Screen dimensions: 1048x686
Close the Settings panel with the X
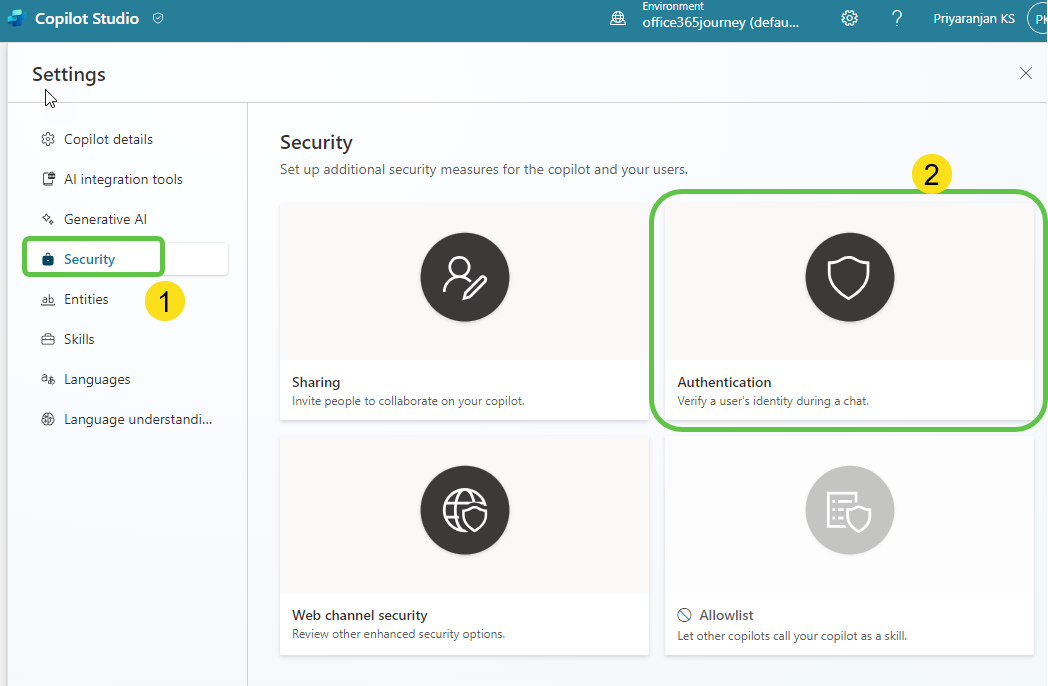1025,72
